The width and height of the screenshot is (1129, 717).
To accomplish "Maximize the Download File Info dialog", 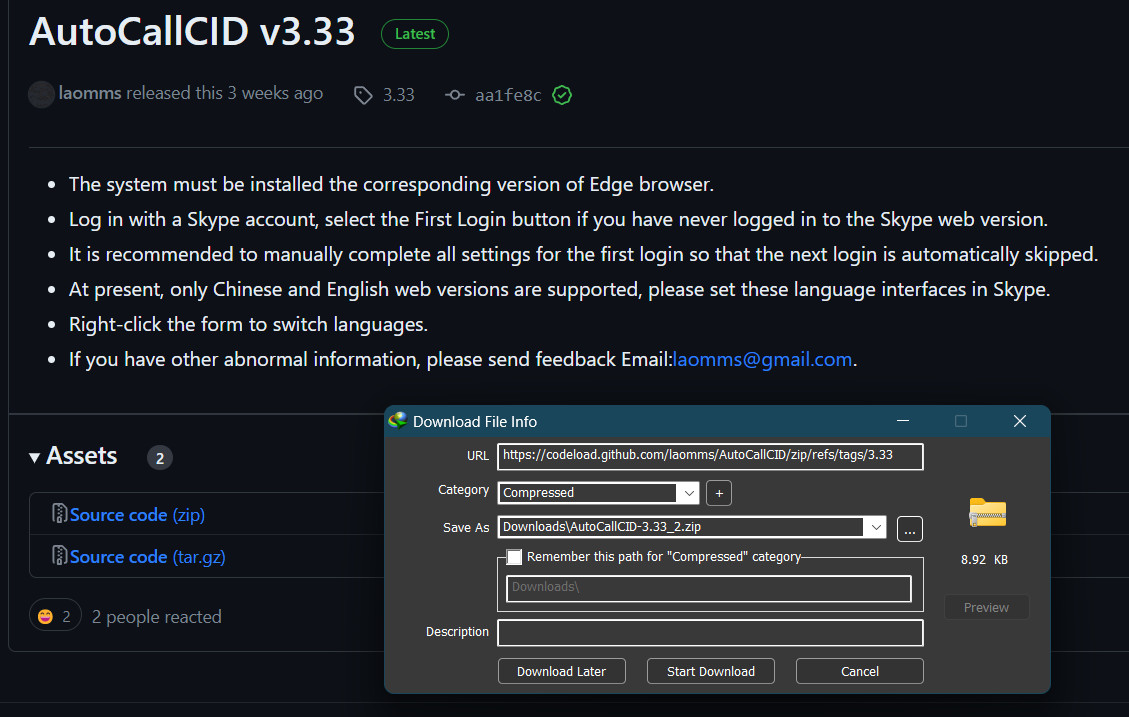I will coord(961,420).
